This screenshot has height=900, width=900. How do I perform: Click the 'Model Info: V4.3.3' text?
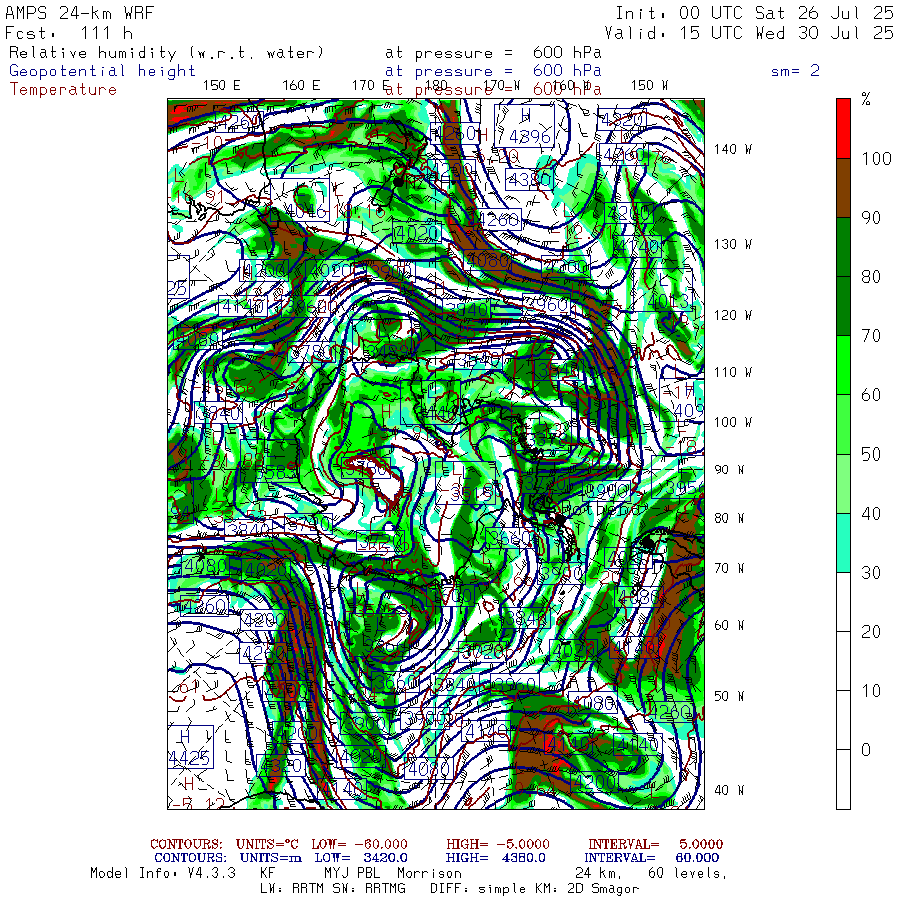(163, 874)
